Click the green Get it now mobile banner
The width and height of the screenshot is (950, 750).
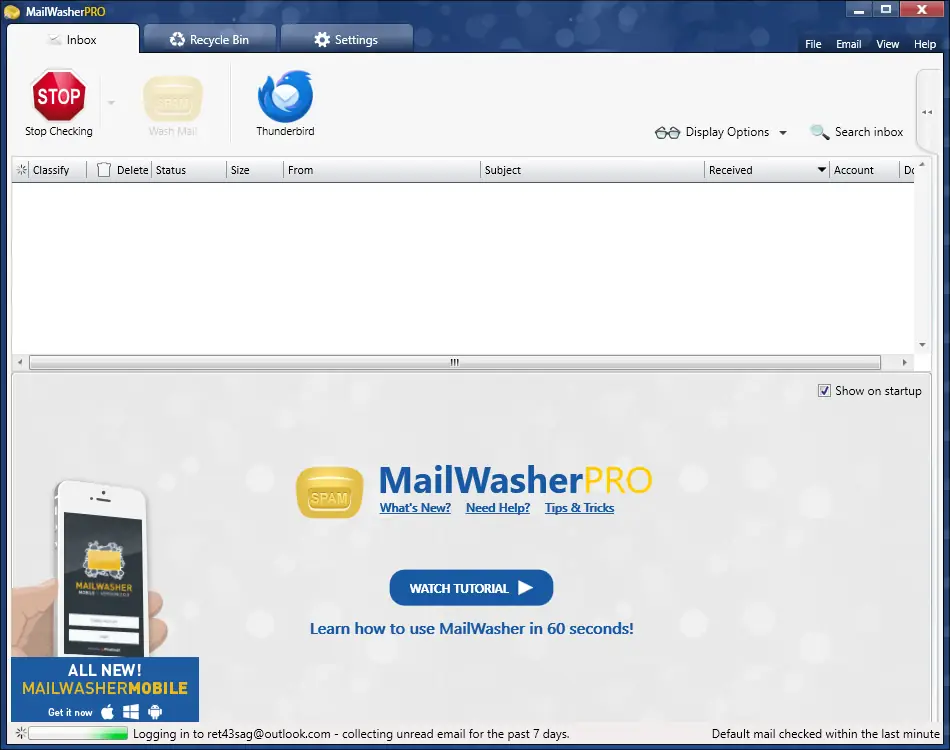pyautogui.click(x=104, y=689)
